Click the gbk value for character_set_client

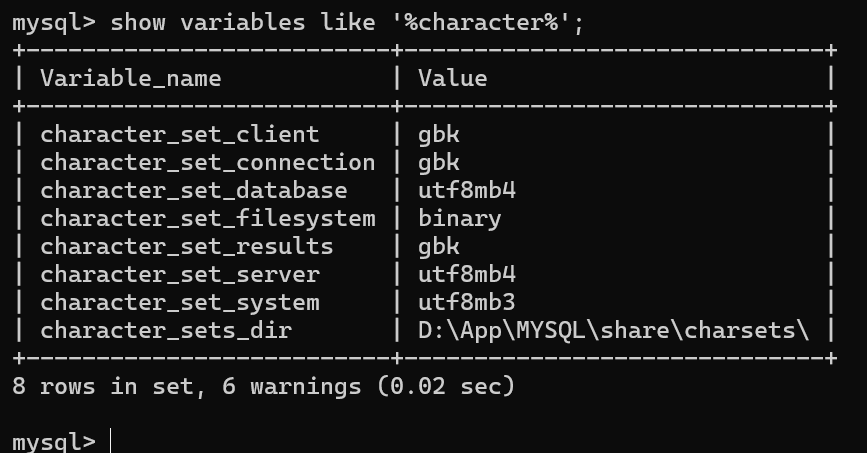click(438, 134)
